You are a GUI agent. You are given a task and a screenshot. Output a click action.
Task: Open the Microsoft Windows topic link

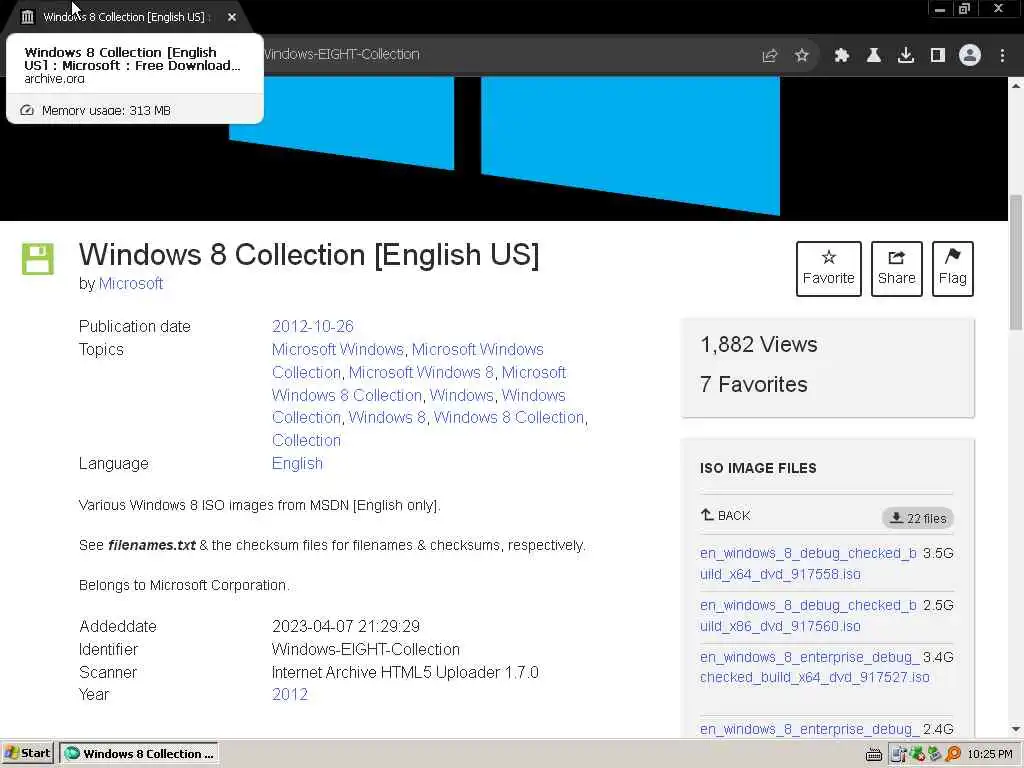click(x=338, y=349)
